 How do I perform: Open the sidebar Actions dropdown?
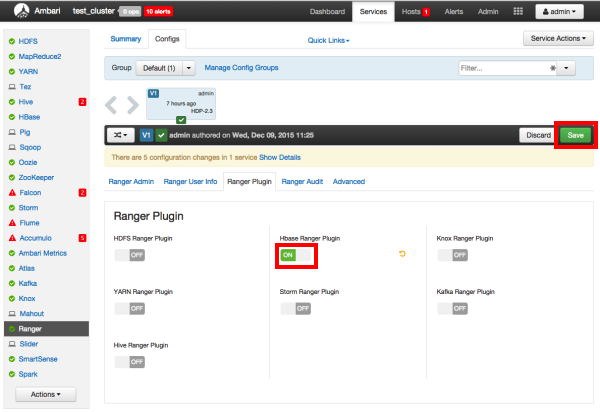coord(46,394)
